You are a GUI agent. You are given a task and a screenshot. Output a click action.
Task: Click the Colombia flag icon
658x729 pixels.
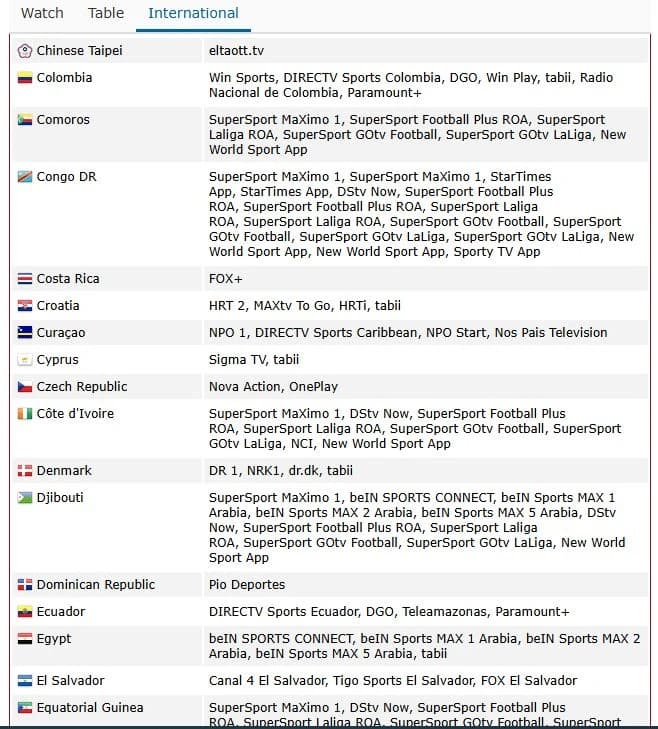25,78
